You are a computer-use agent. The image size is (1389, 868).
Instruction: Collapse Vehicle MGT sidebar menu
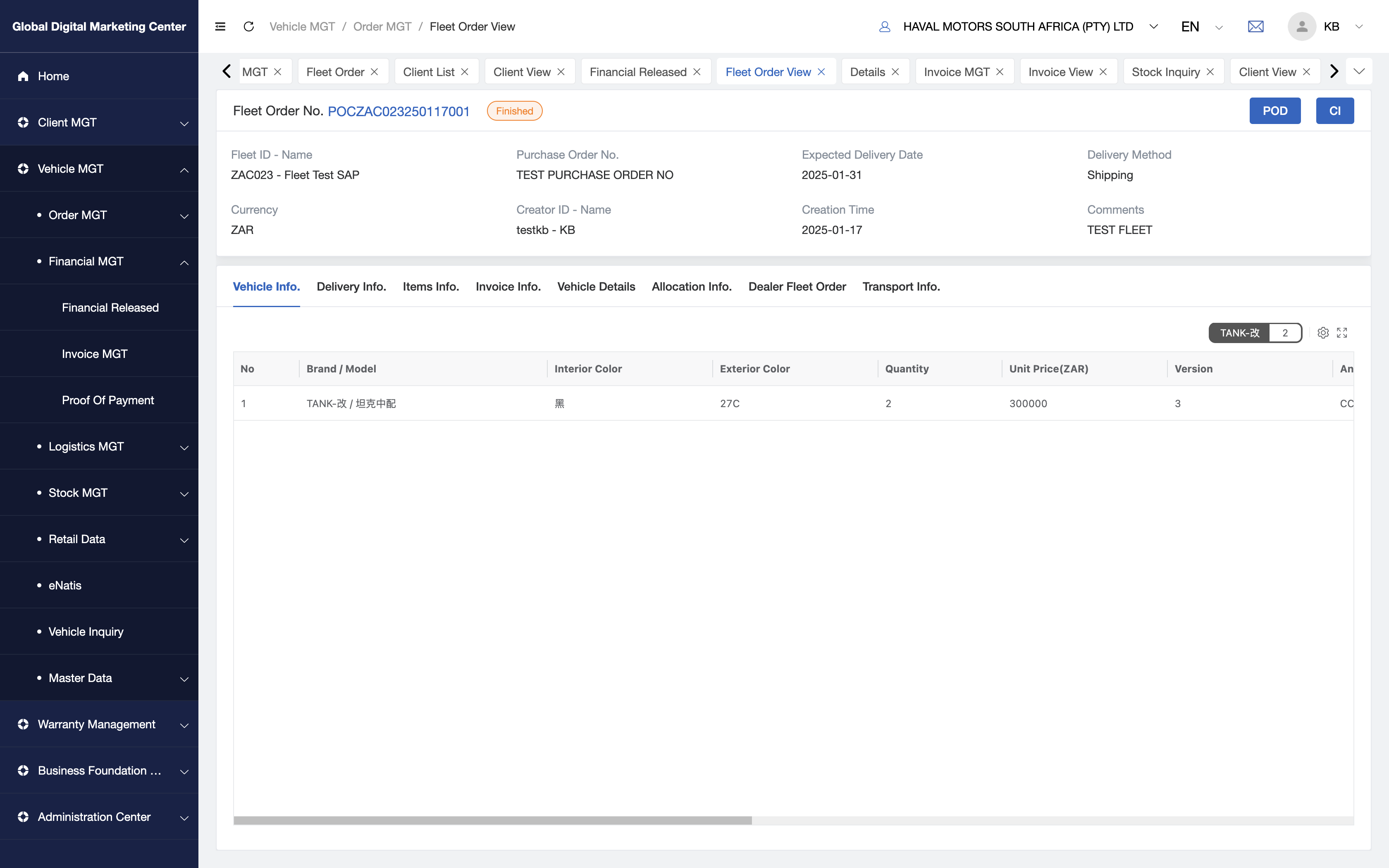coord(99,169)
